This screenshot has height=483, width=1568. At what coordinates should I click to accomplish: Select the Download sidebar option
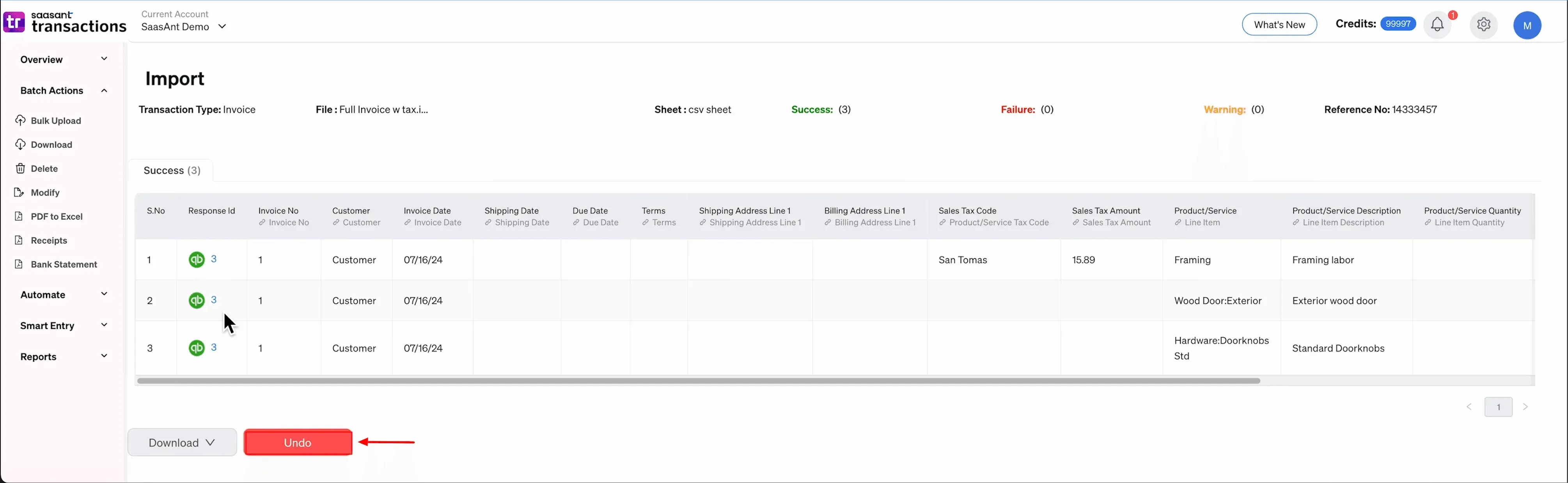point(51,144)
